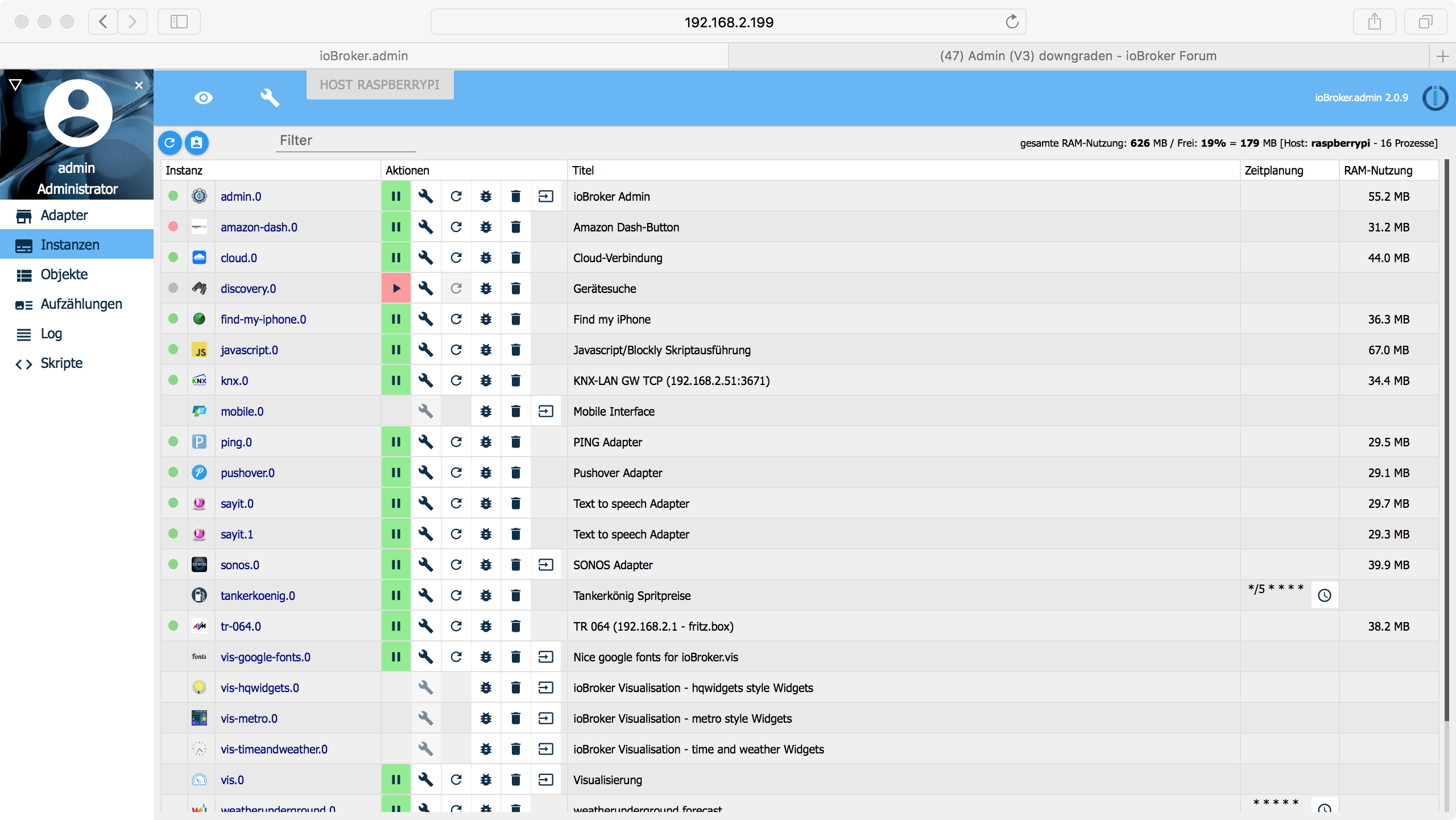The width and height of the screenshot is (1456, 820).
Task: Collapse the sidebar with the triangle icon
Action: click(15, 85)
